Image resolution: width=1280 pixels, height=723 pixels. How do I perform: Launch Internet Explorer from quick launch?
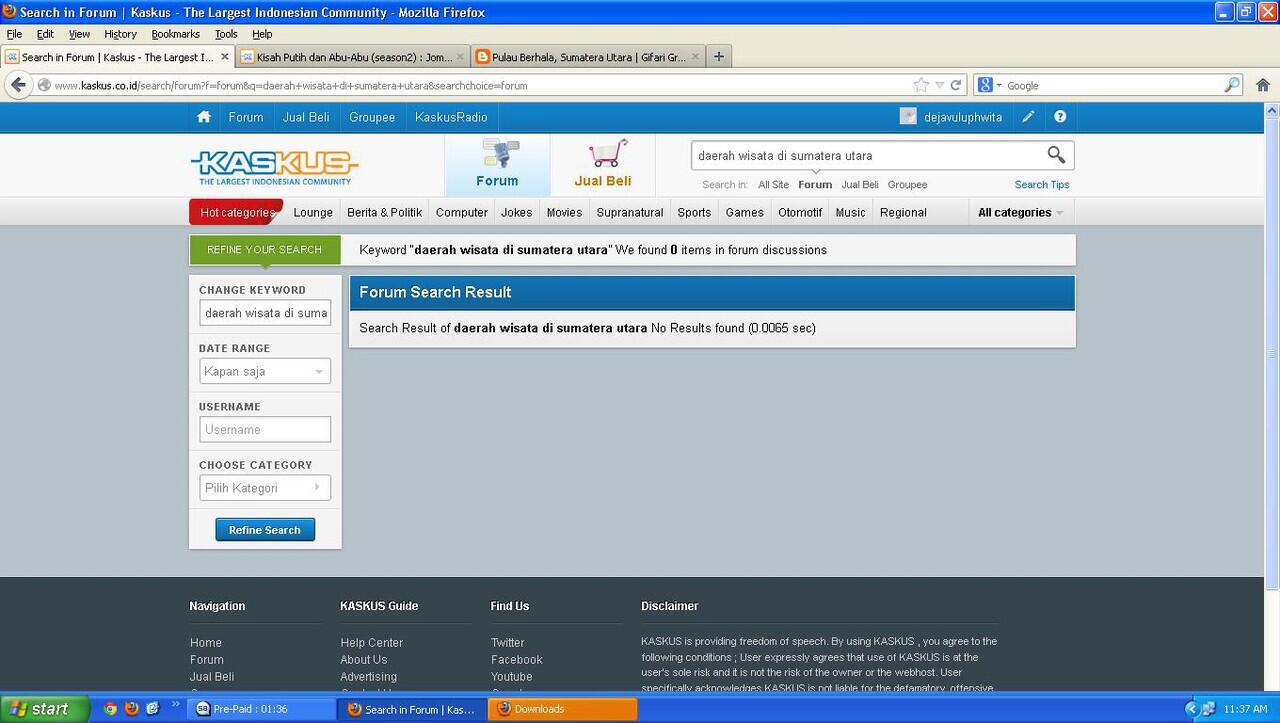tap(152, 709)
